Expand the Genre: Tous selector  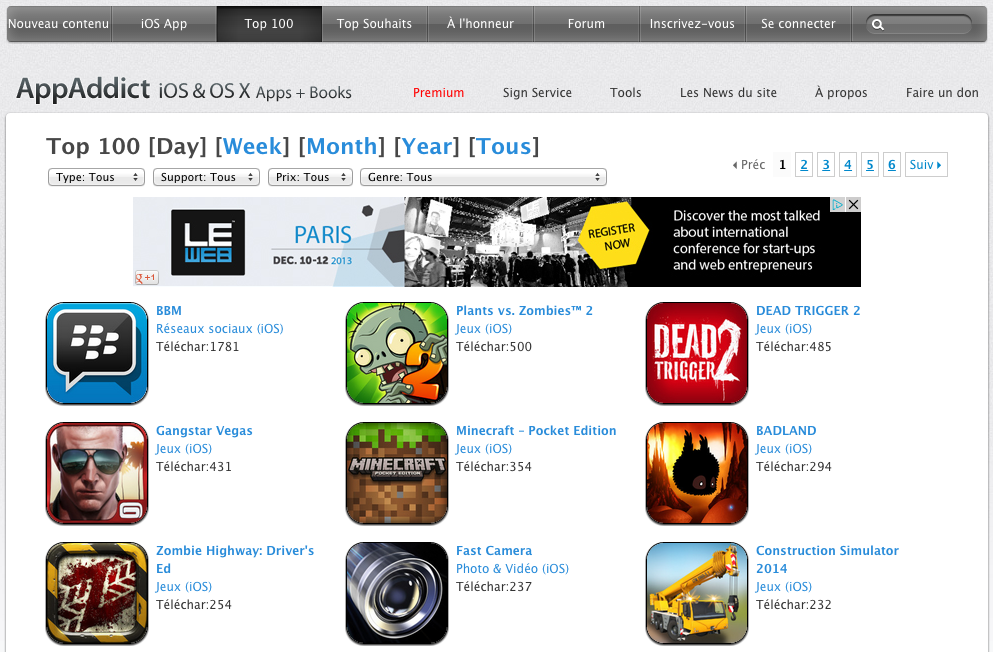pyautogui.click(x=483, y=177)
